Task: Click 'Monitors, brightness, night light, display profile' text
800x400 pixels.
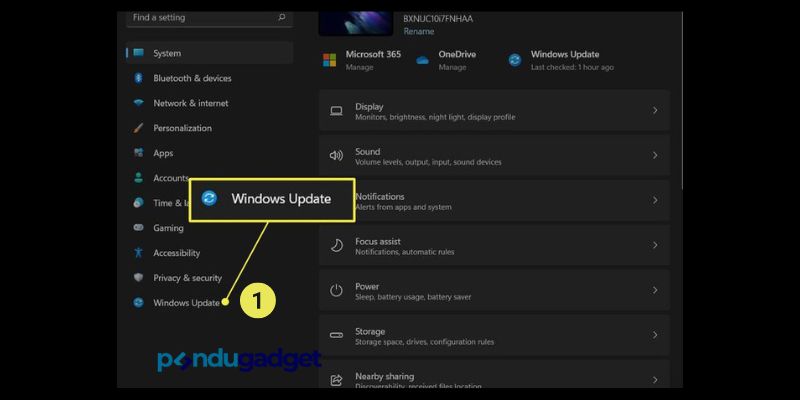Action: 435,117
